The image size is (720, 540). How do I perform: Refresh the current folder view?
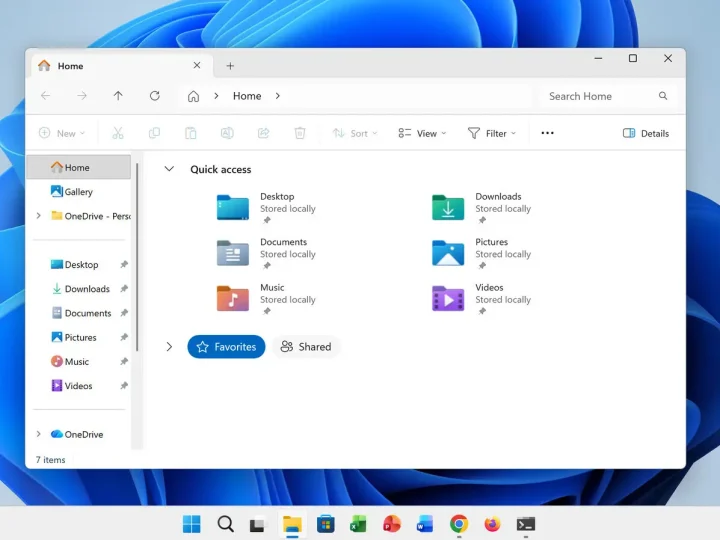tap(155, 96)
